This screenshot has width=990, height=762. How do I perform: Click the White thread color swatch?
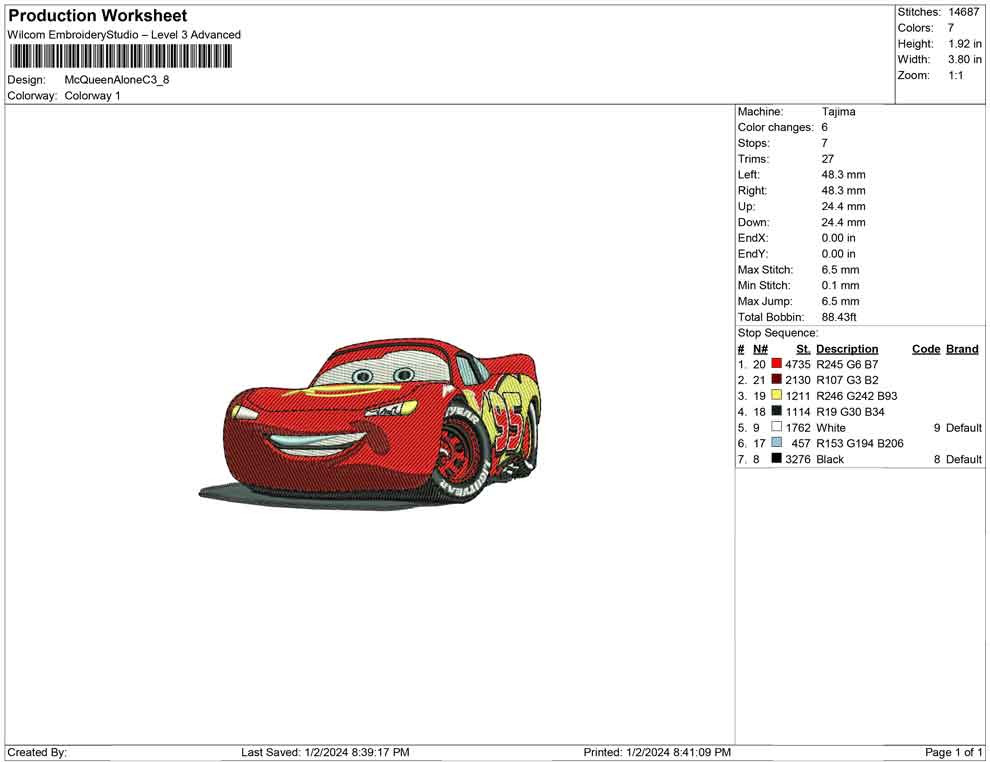[x=776, y=428]
